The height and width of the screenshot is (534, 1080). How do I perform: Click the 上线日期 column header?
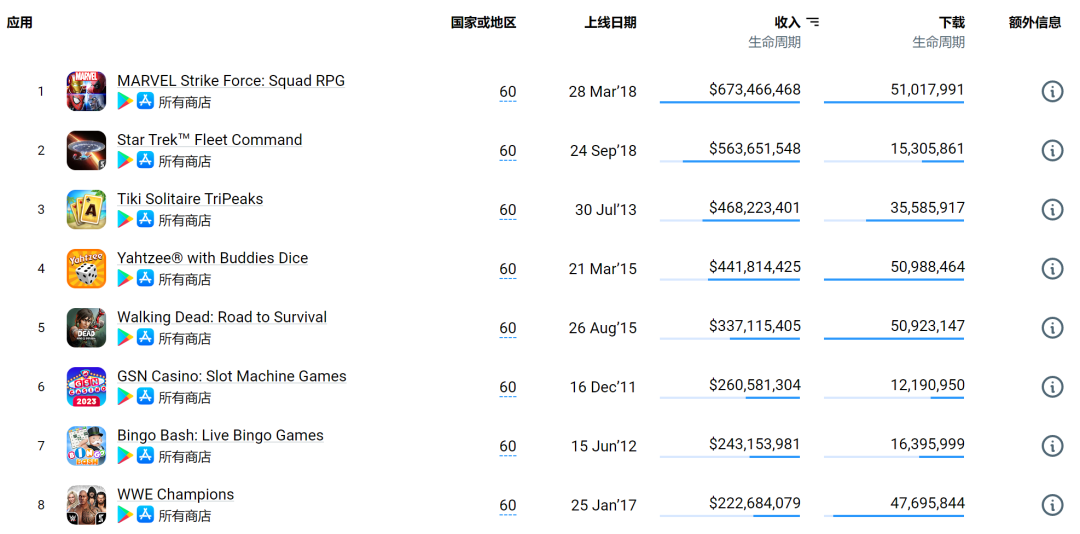click(610, 22)
